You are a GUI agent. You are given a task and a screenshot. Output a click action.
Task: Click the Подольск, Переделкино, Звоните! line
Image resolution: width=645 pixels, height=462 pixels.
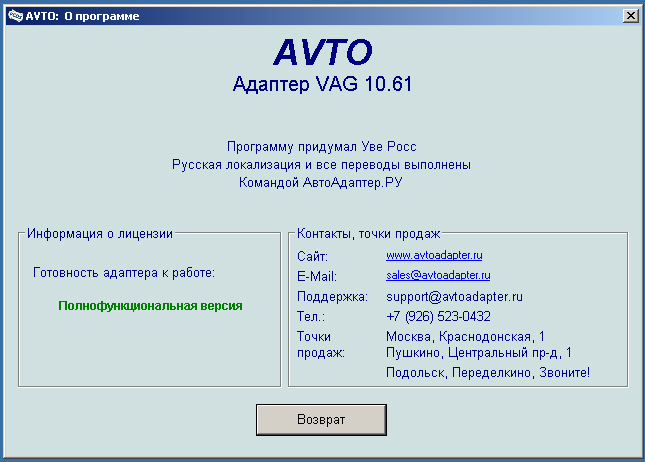click(488, 373)
